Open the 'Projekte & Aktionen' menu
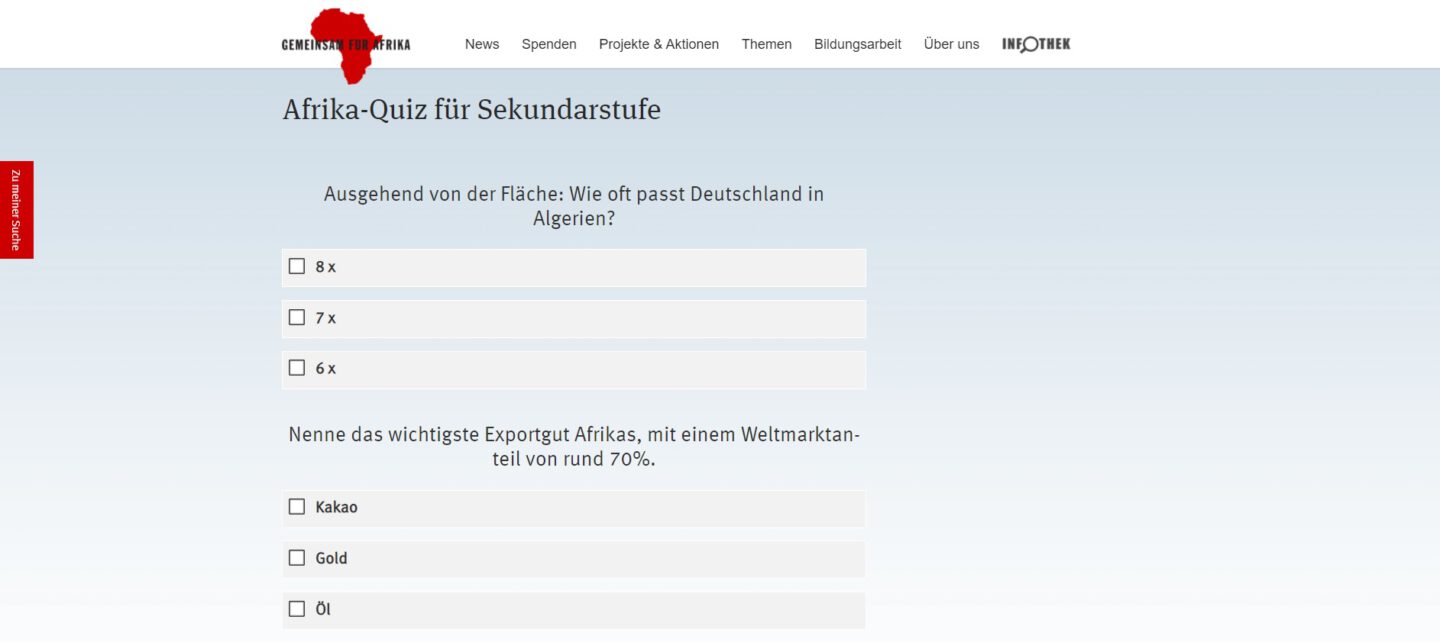 point(659,44)
